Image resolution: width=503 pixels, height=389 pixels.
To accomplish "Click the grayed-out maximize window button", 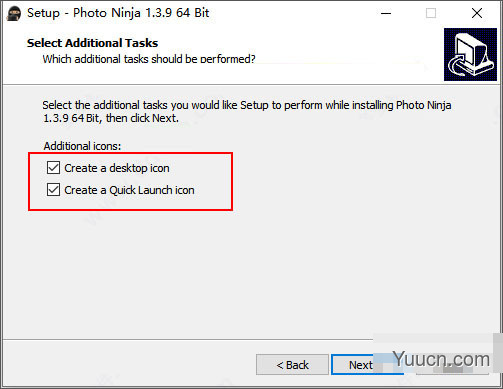I will (431, 13).
